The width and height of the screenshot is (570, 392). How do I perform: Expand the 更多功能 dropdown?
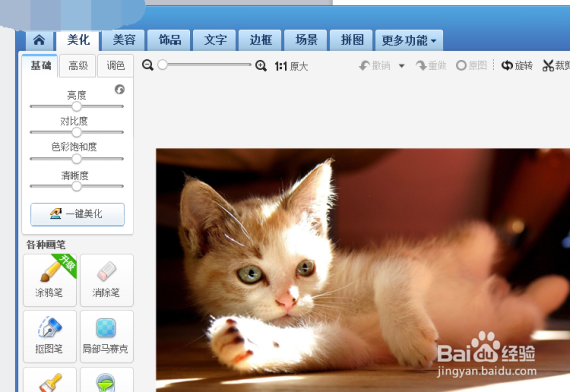point(409,40)
